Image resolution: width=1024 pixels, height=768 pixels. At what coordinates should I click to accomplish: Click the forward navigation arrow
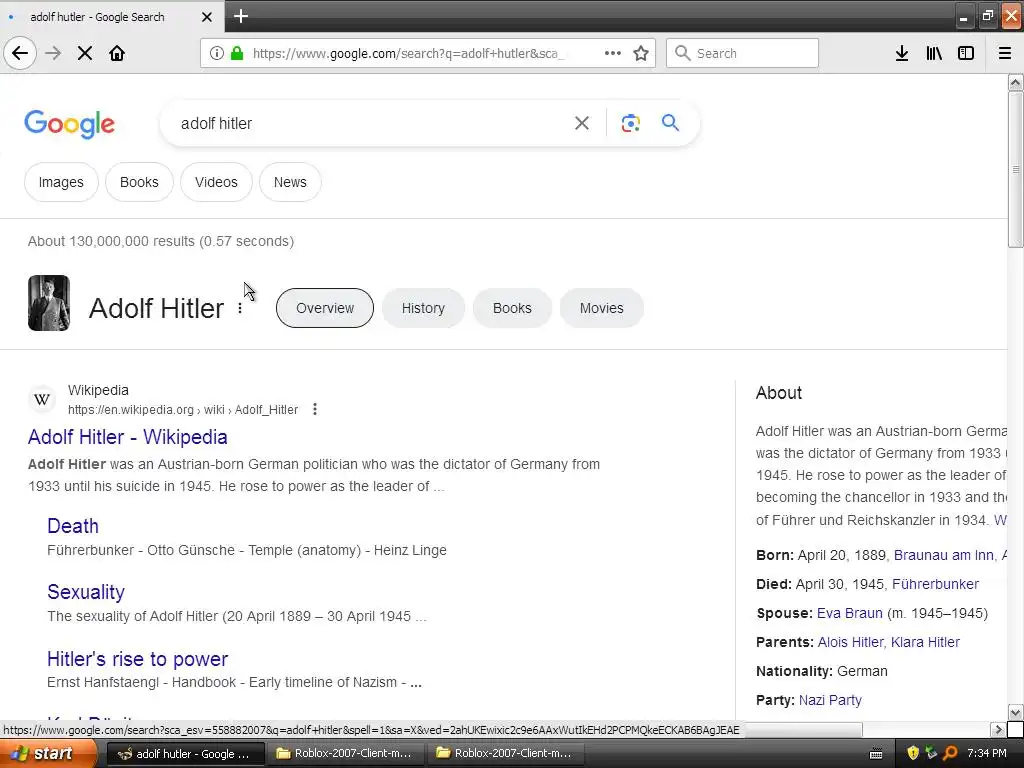pos(53,53)
